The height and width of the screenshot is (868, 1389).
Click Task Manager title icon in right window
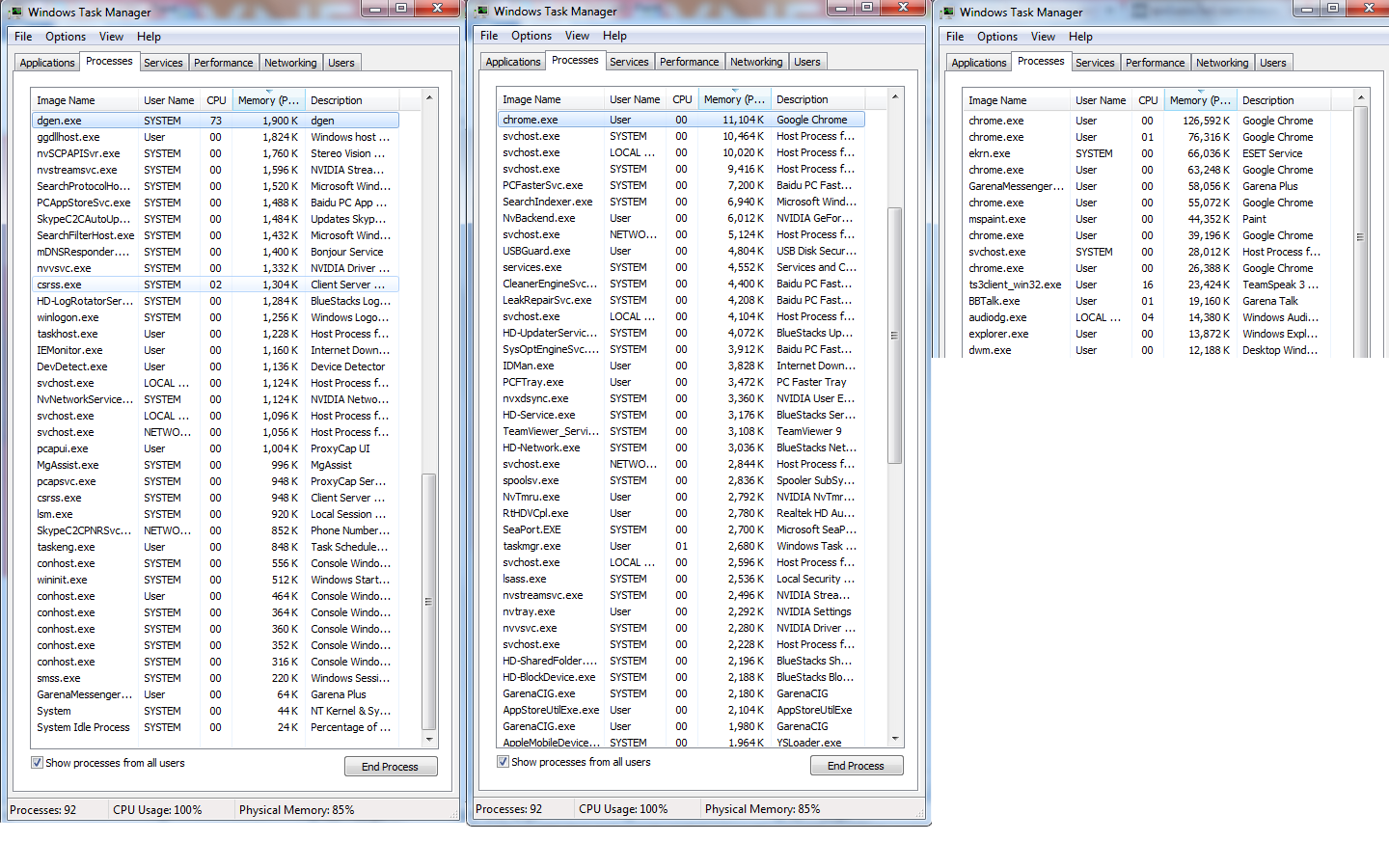coord(947,13)
